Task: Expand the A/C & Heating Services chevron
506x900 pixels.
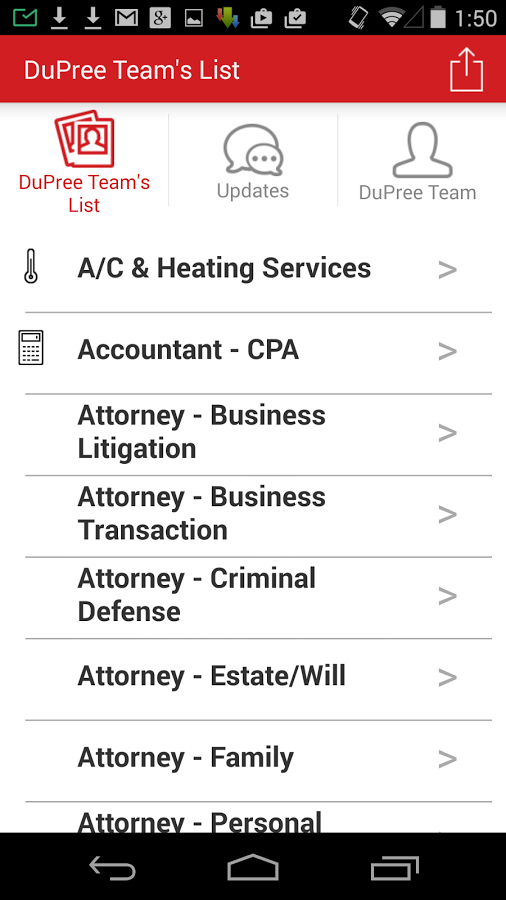Action: (x=447, y=270)
